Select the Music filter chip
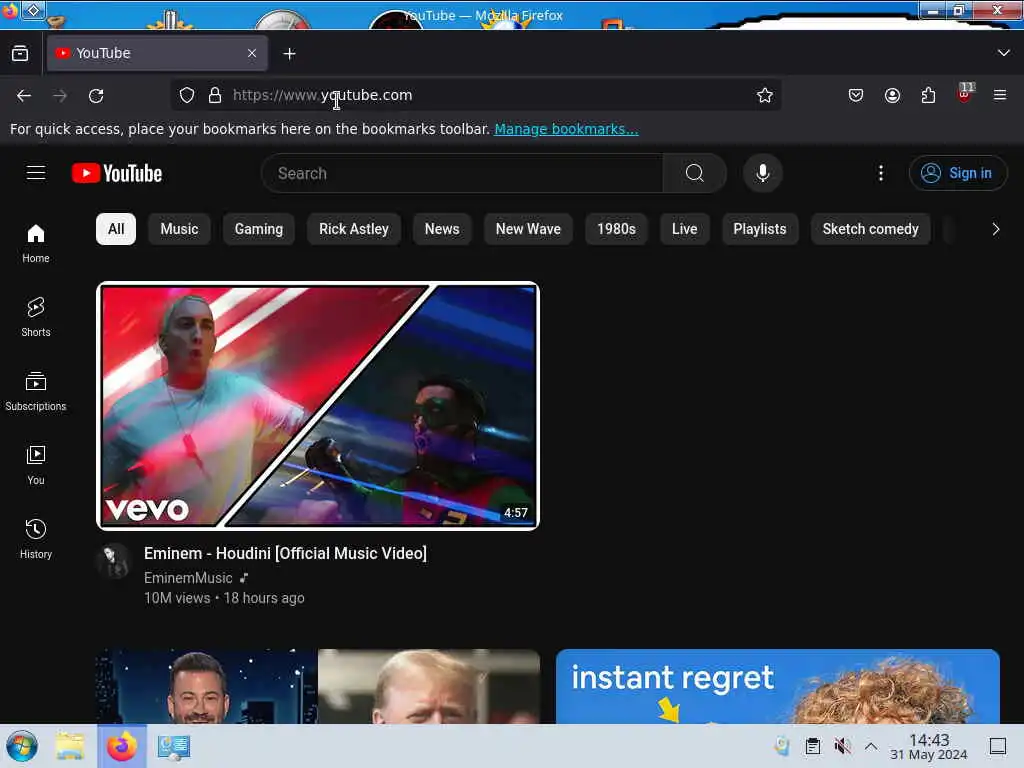Screen dimensions: 1024x768 180,229
